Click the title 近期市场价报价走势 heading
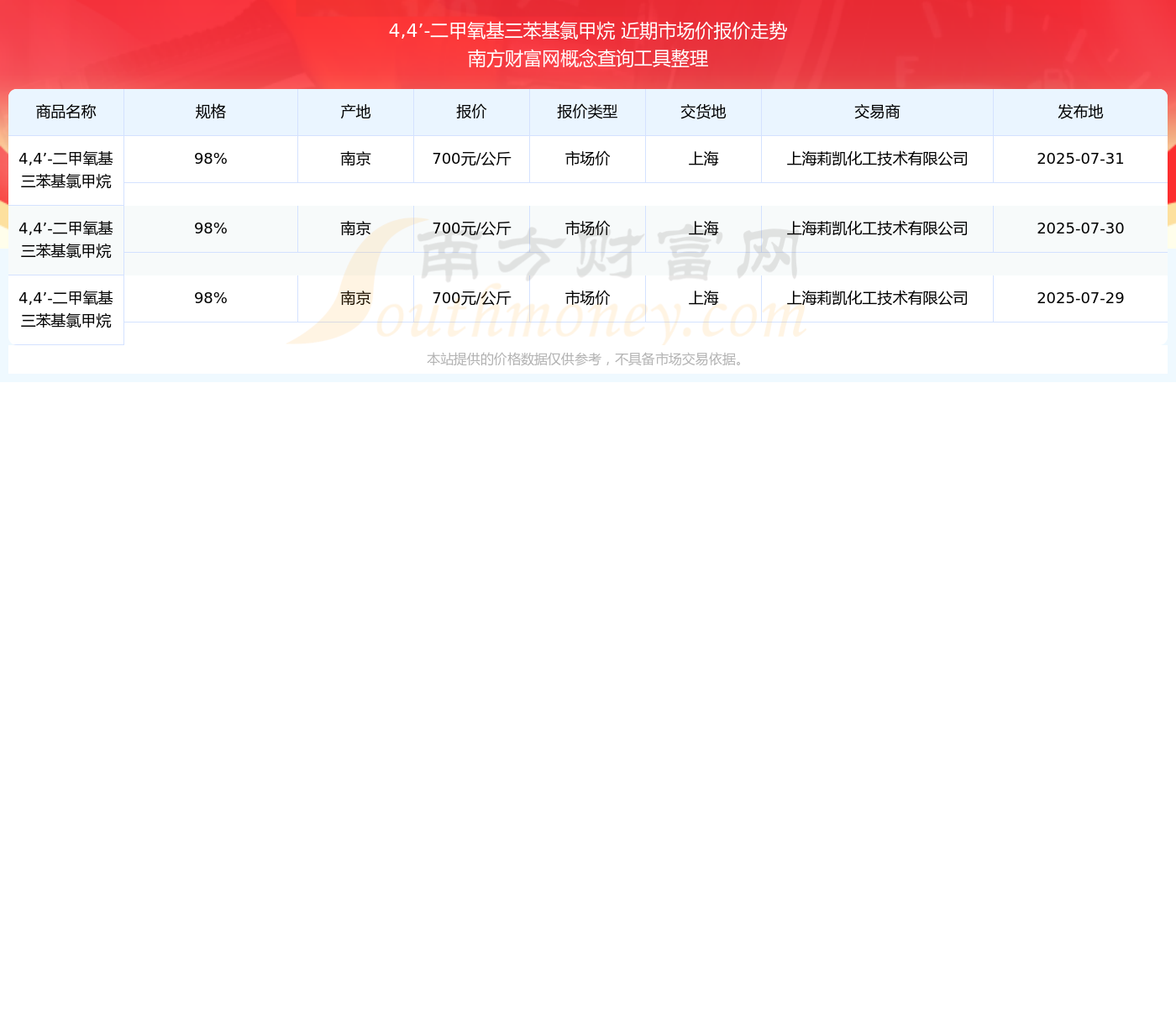1176x1012 pixels. pyautogui.click(x=588, y=31)
